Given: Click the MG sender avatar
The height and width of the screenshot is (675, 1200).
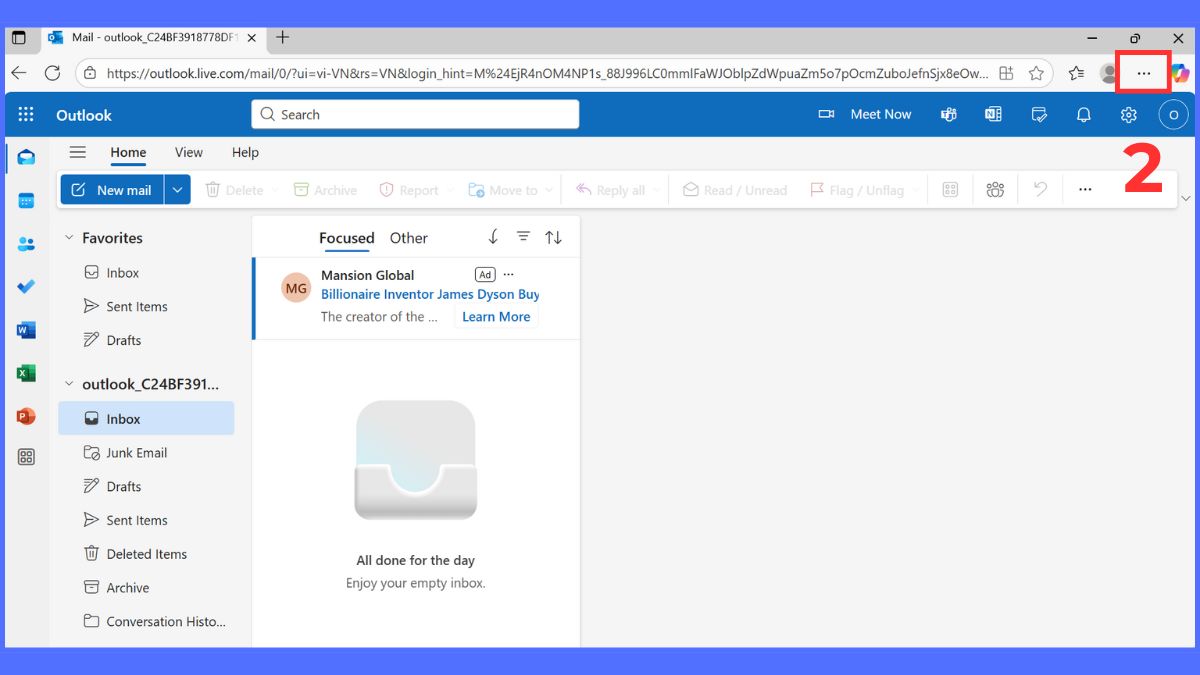Looking at the screenshot, I should [296, 288].
